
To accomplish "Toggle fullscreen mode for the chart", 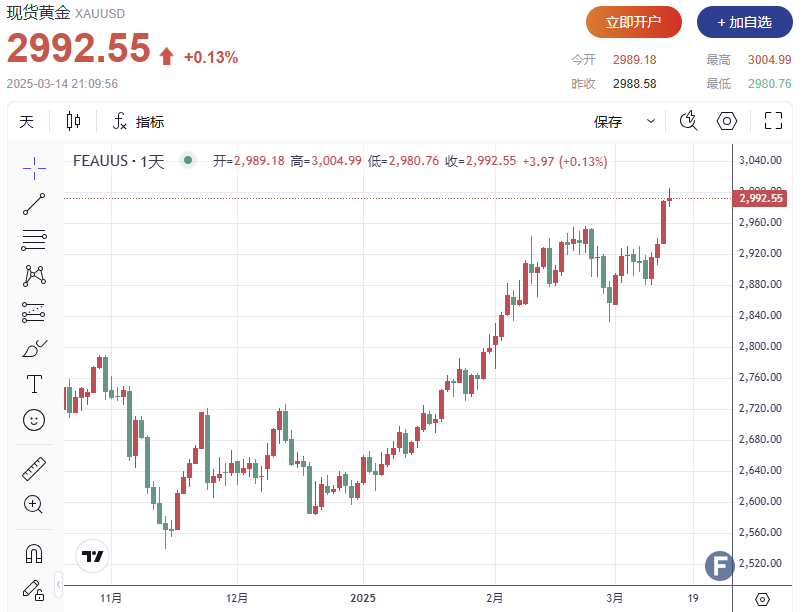I will 773,122.
